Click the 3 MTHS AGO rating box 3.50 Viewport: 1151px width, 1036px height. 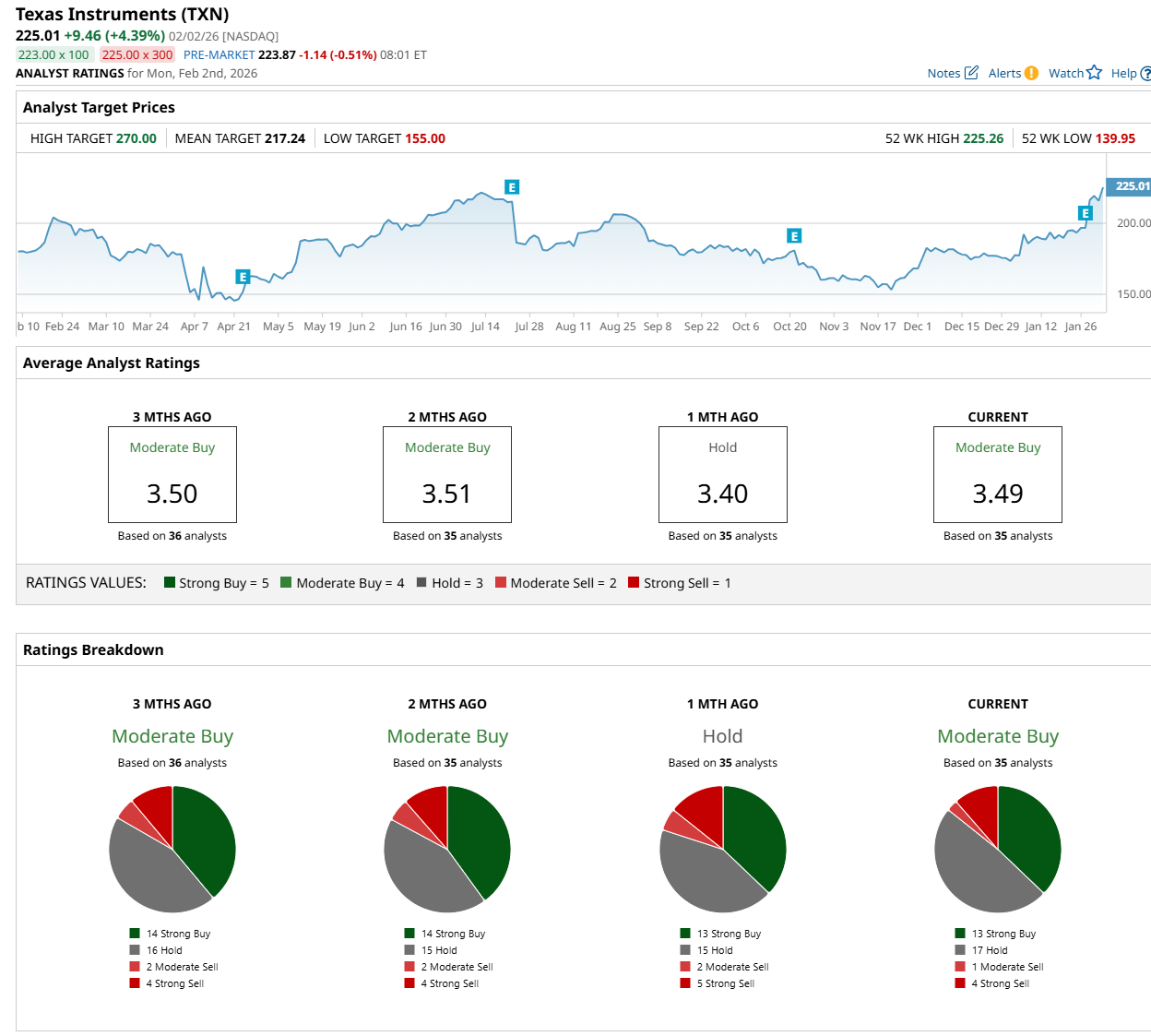172,474
